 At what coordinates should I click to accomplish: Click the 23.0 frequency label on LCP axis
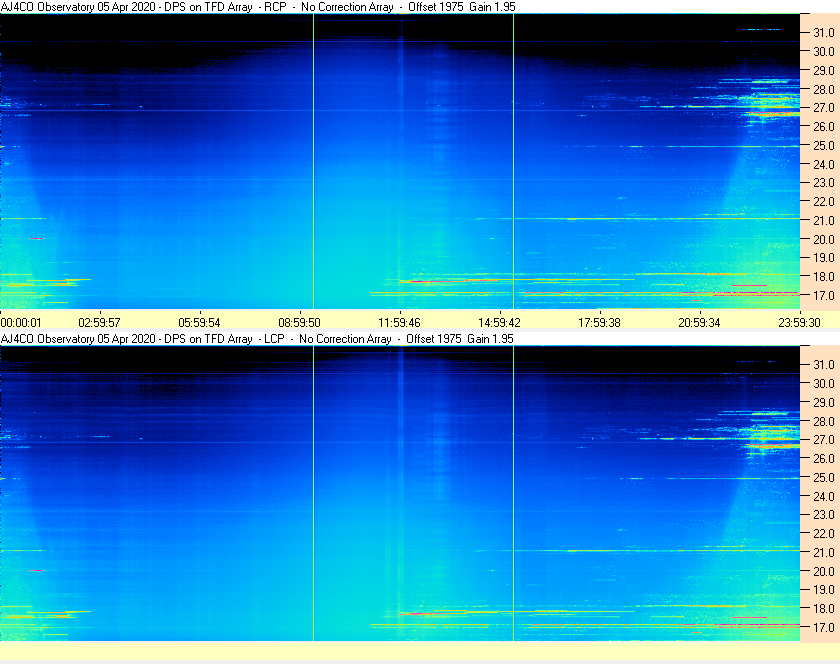pos(824,514)
